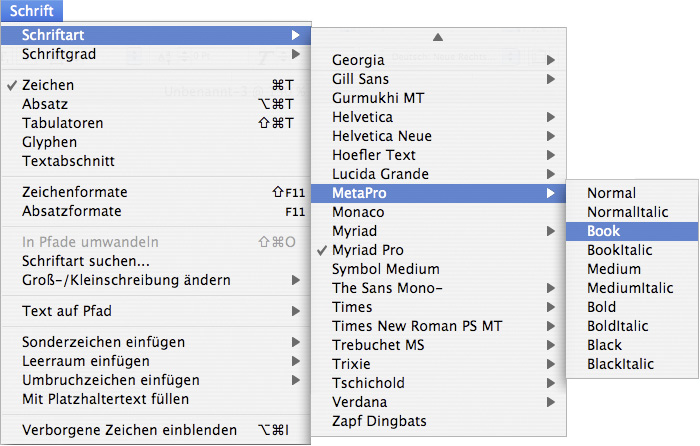The image size is (700, 446).
Task: Click the scroll-up arrow of font list
Action: coord(438,37)
